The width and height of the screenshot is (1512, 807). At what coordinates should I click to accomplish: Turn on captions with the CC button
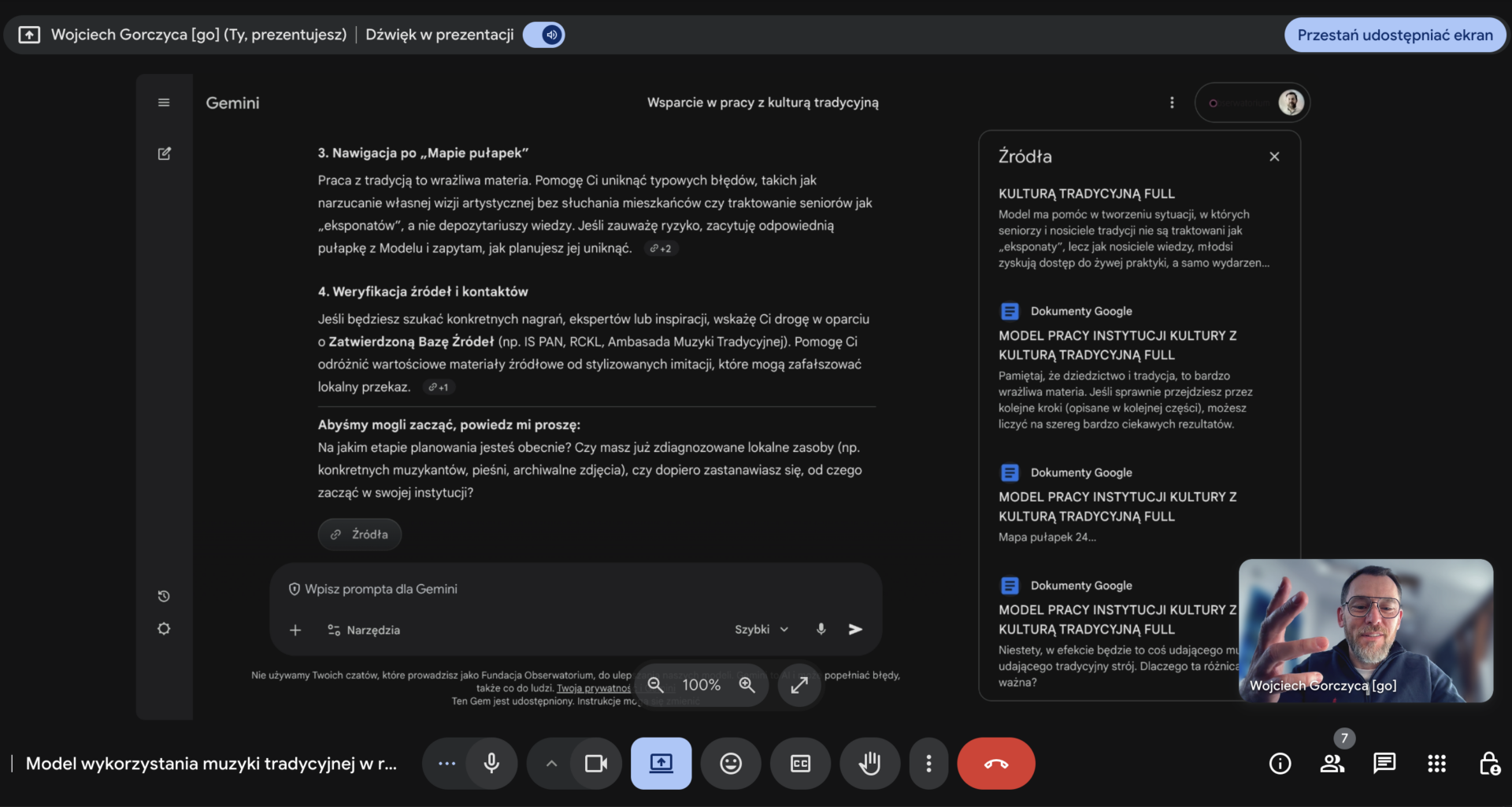point(800,763)
